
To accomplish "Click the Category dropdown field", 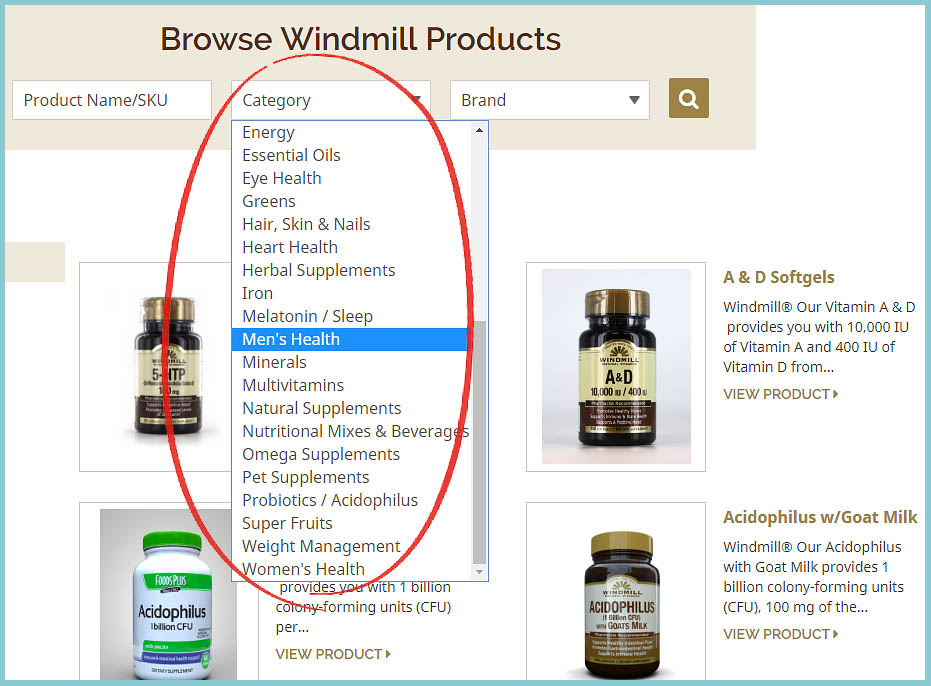I will coord(330,100).
